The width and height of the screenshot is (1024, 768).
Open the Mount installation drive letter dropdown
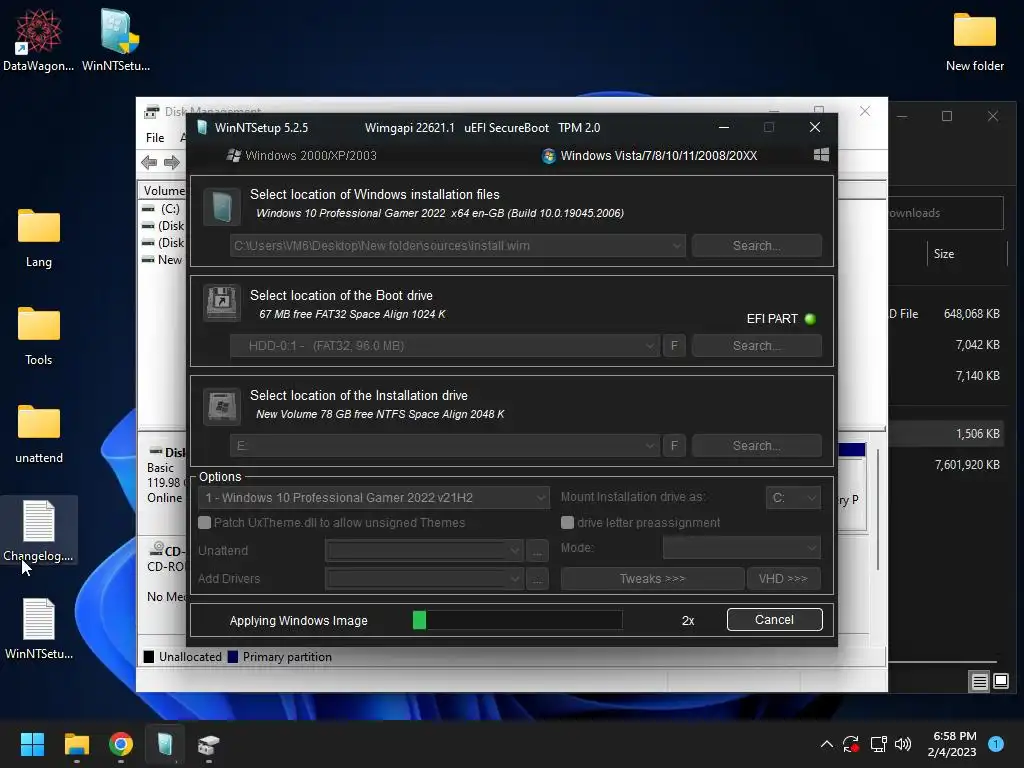point(793,498)
